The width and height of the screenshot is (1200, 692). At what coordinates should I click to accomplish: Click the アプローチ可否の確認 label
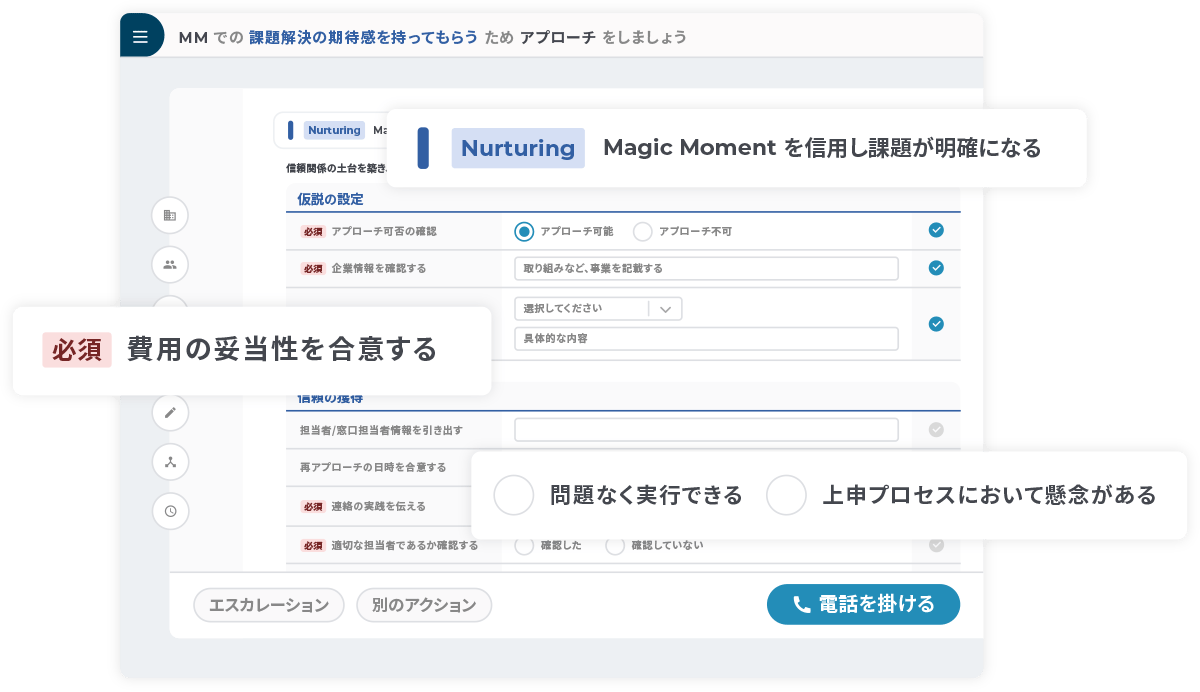[384, 231]
